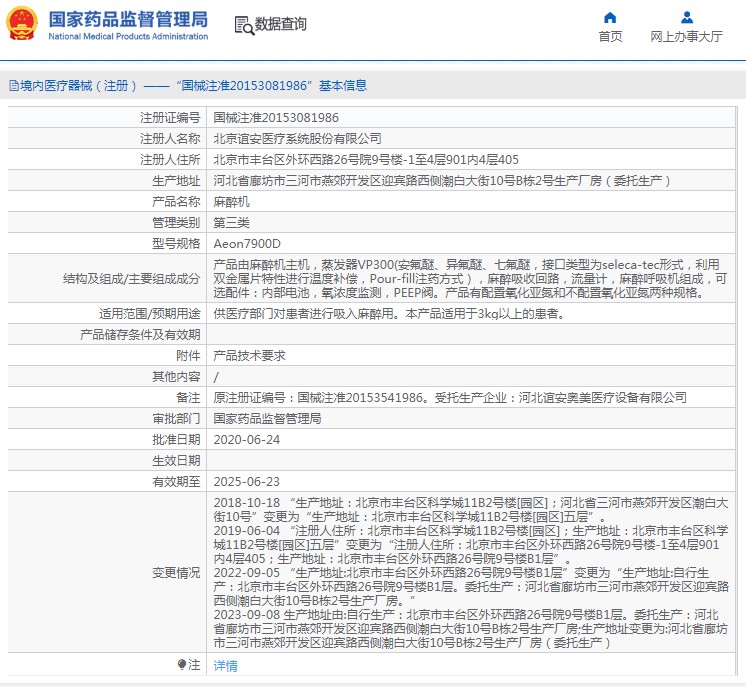Screen dimensions: 746x687
Task: Click the national emblem logo
Action: (22, 24)
